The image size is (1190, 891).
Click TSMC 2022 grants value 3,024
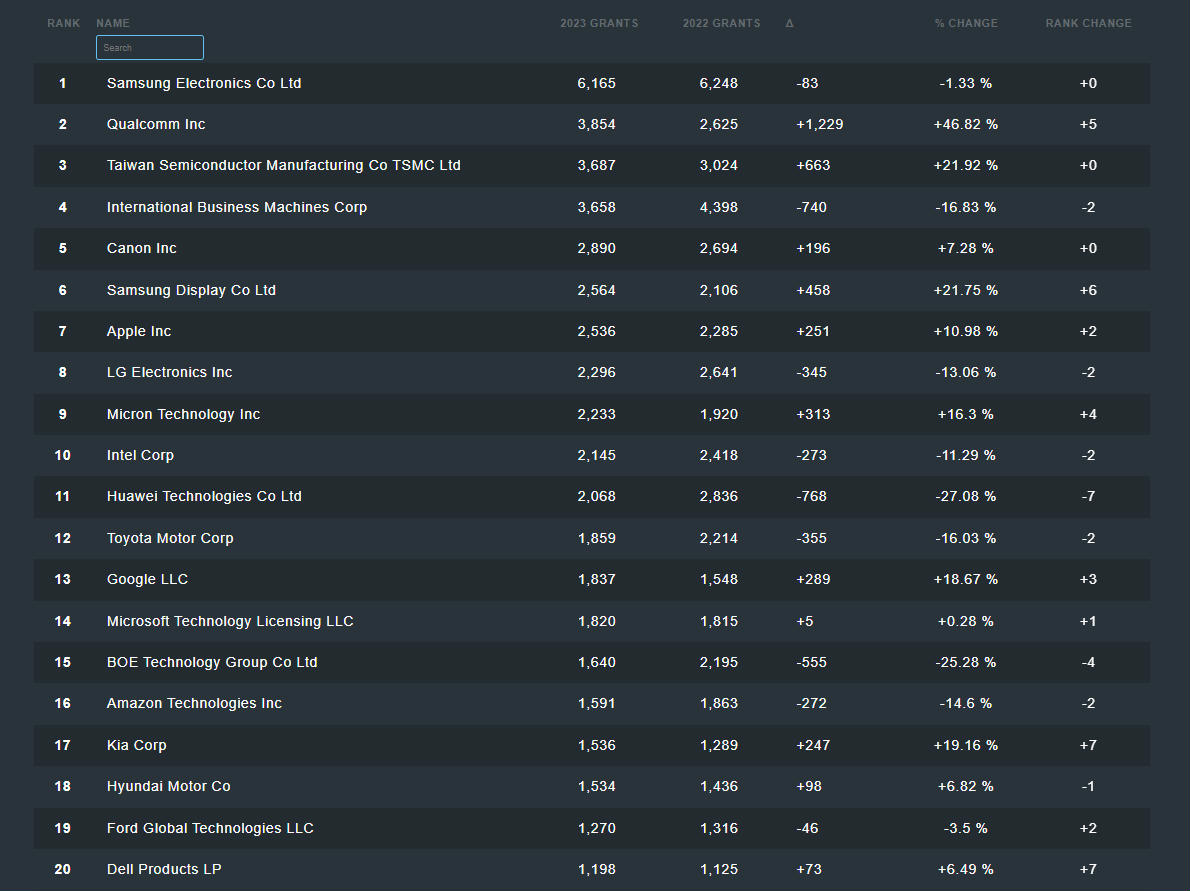[719, 165]
